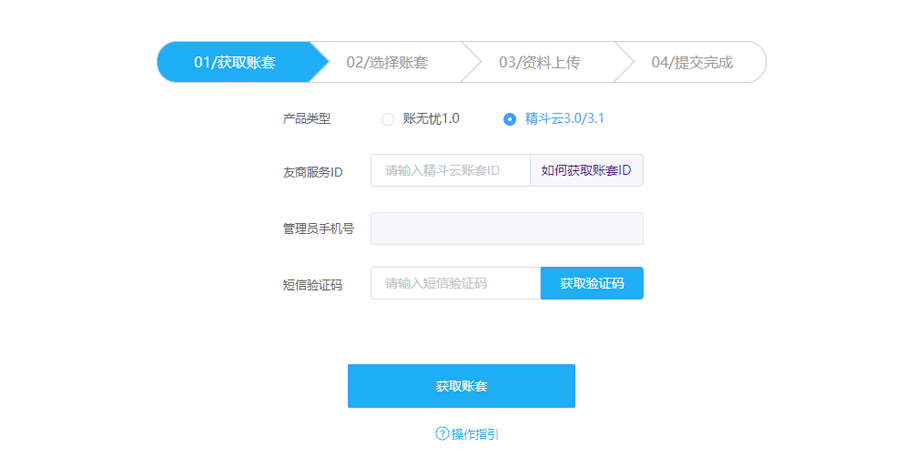Select the 账无忧1.0 radio button
Image resolution: width=900 pixels, height=470 pixels.
[x=388, y=119]
